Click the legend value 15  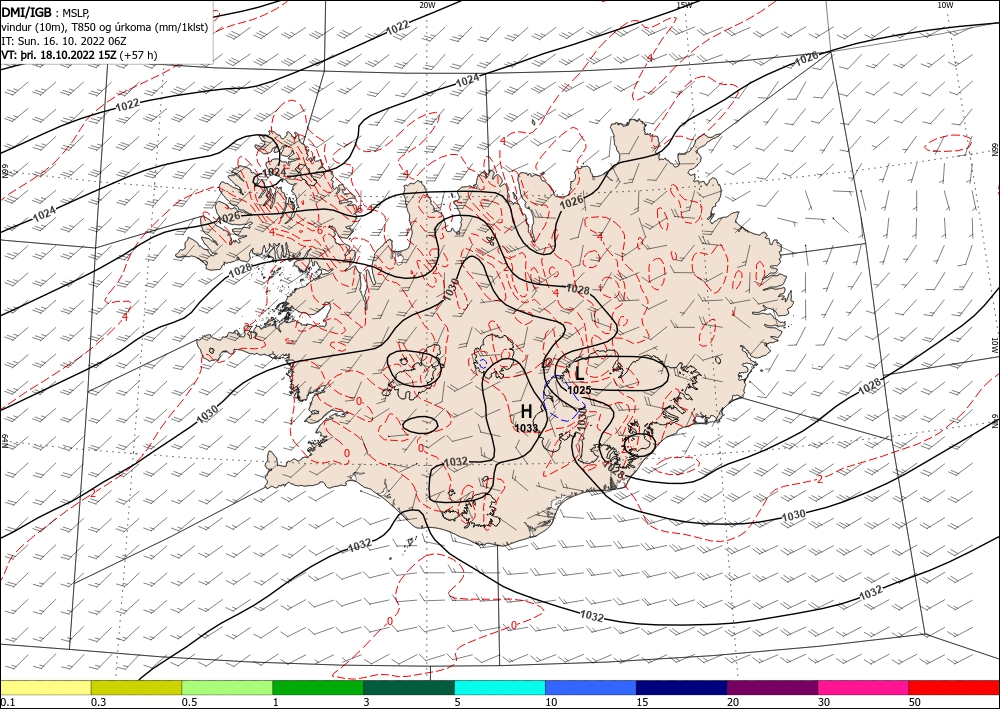click(x=642, y=702)
